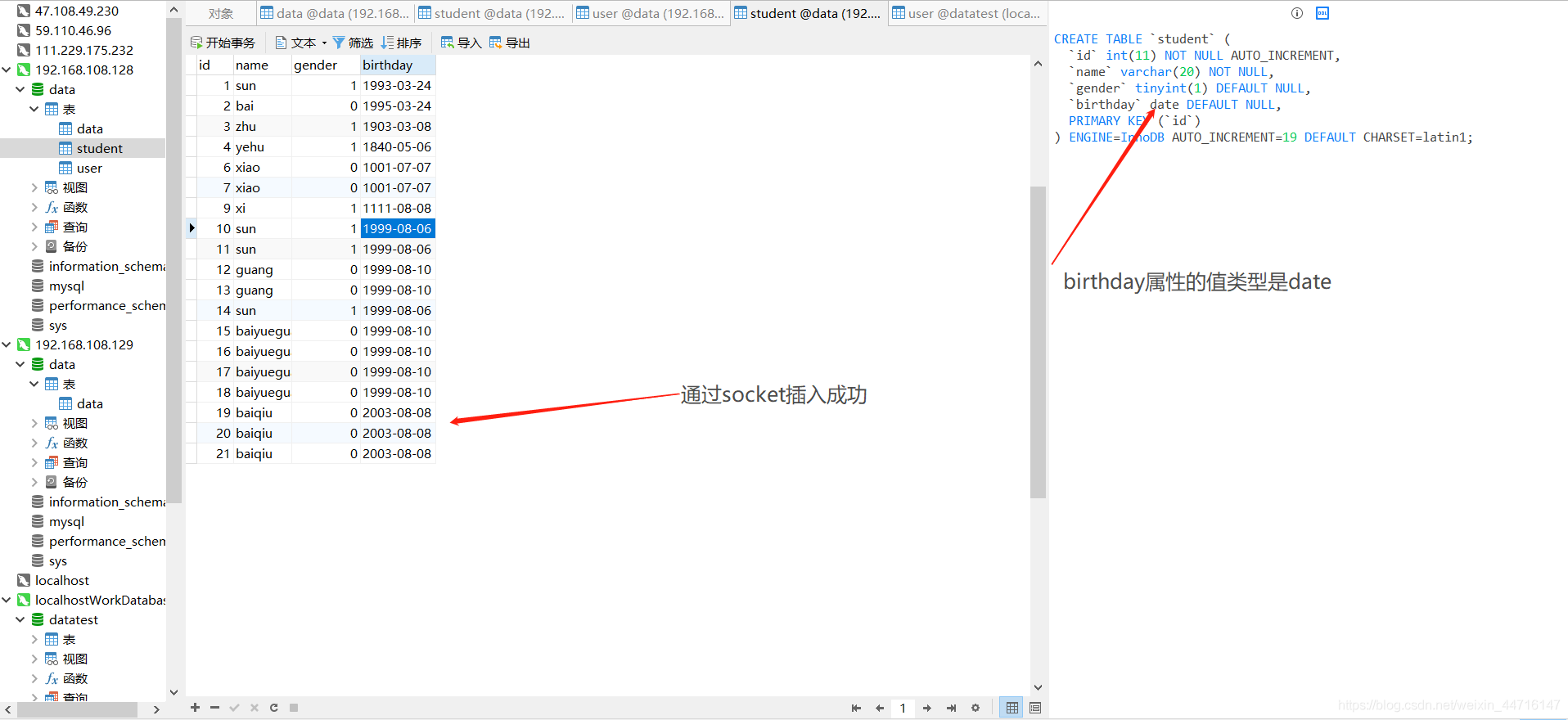Select the user table in the tree

click(89, 168)
